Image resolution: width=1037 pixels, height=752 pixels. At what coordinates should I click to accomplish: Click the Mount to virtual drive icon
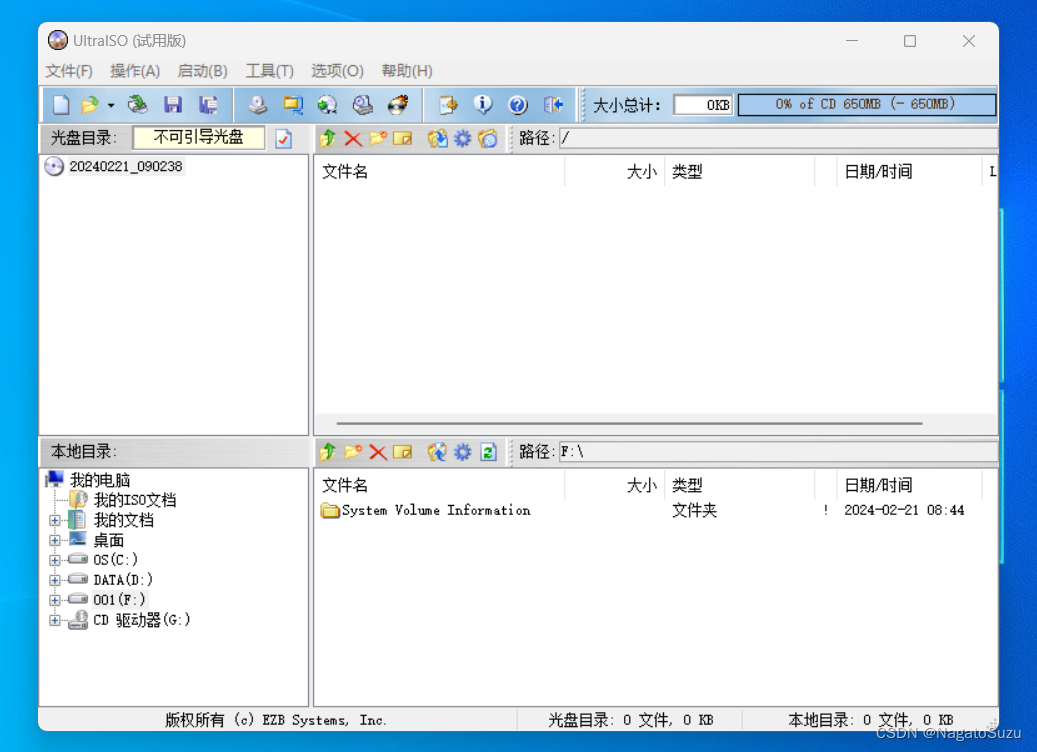pos(362,104)
